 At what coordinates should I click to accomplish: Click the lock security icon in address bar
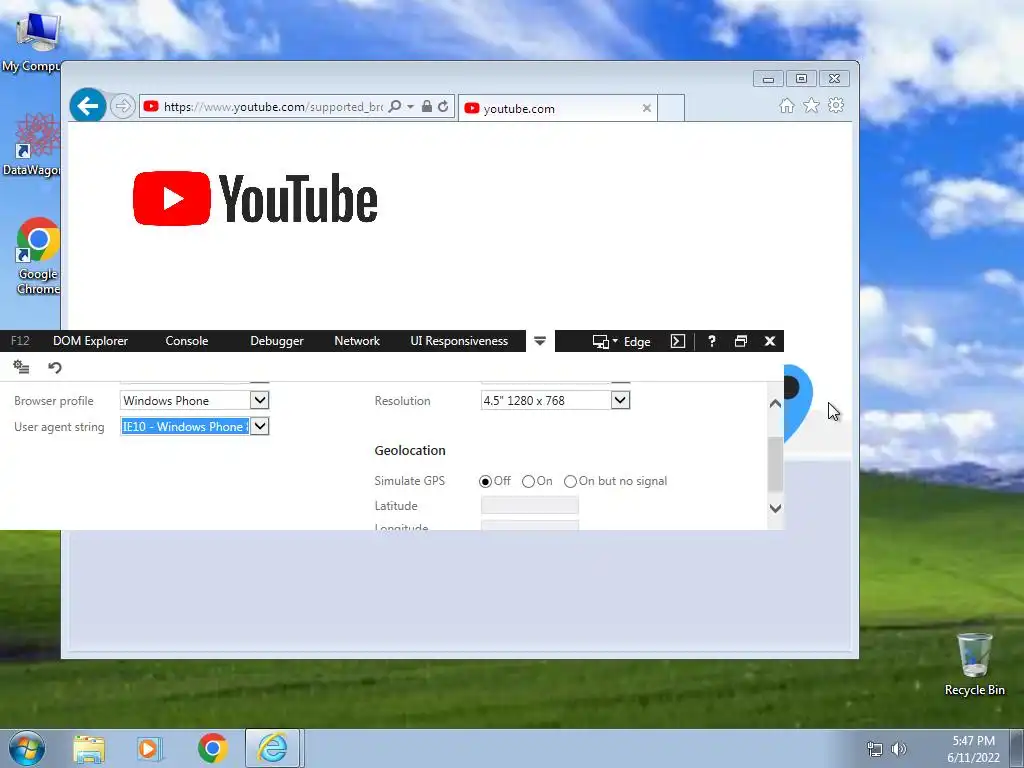(426, 106)
